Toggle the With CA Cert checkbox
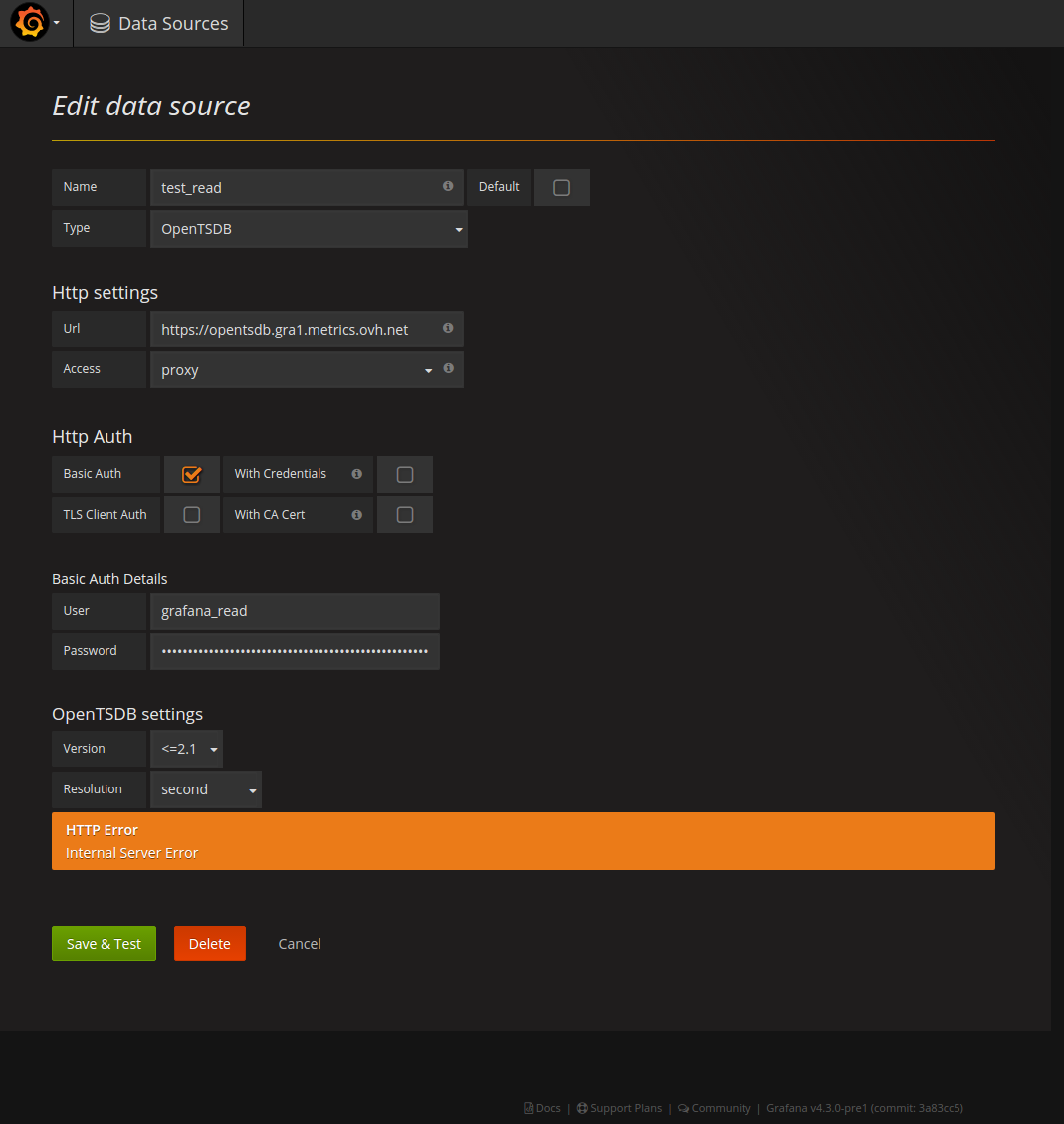Image resolution: width=1064 pixels, height=1124 pixels. 405,515
